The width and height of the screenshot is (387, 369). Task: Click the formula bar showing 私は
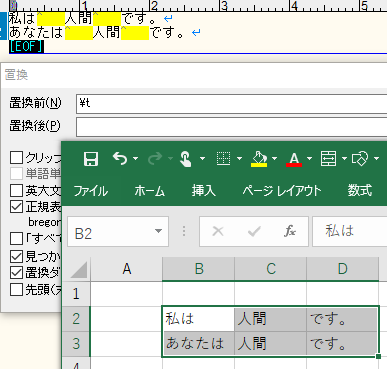[350, 231]
